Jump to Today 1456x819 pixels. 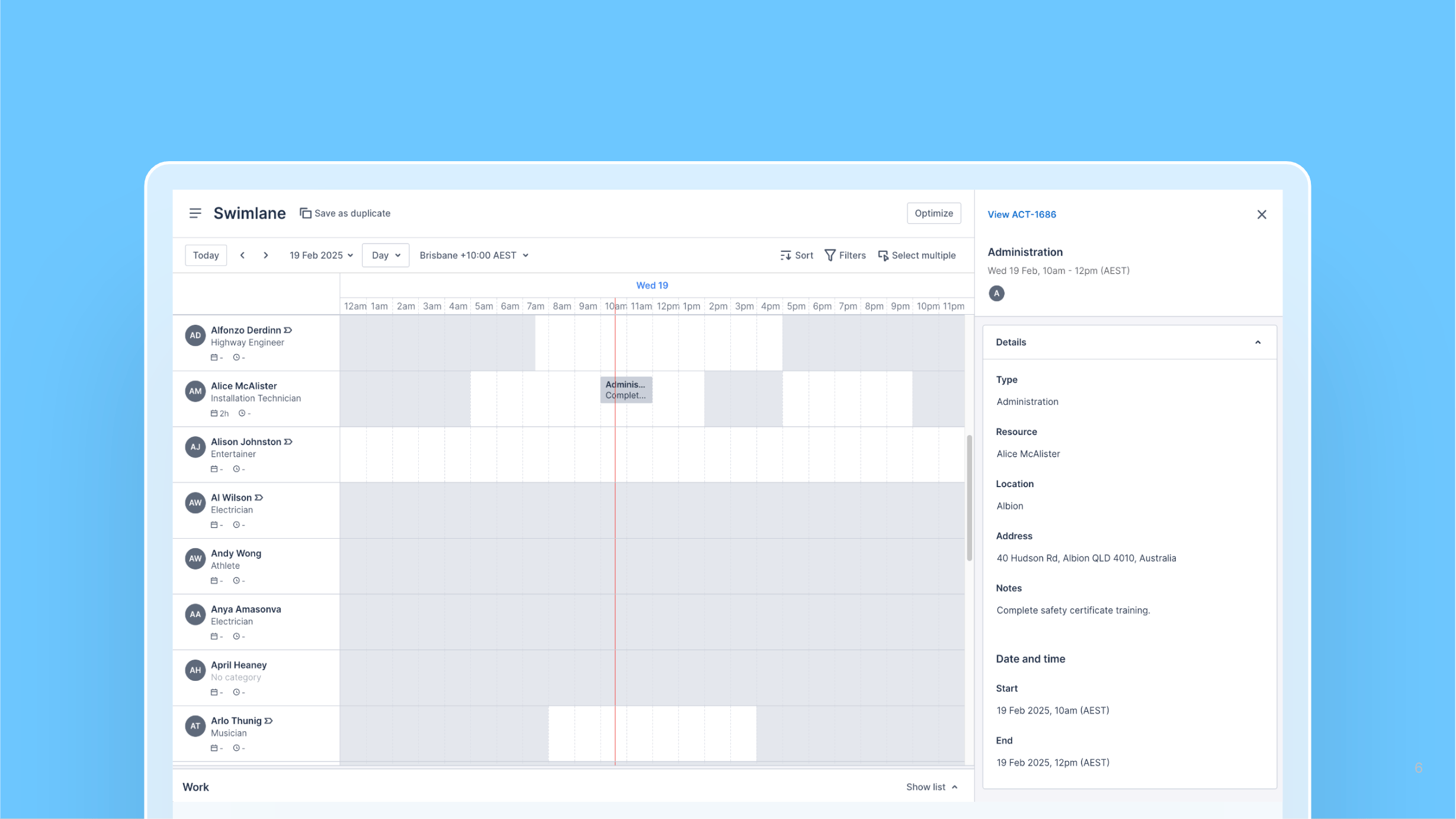click(x=206, y=255)
